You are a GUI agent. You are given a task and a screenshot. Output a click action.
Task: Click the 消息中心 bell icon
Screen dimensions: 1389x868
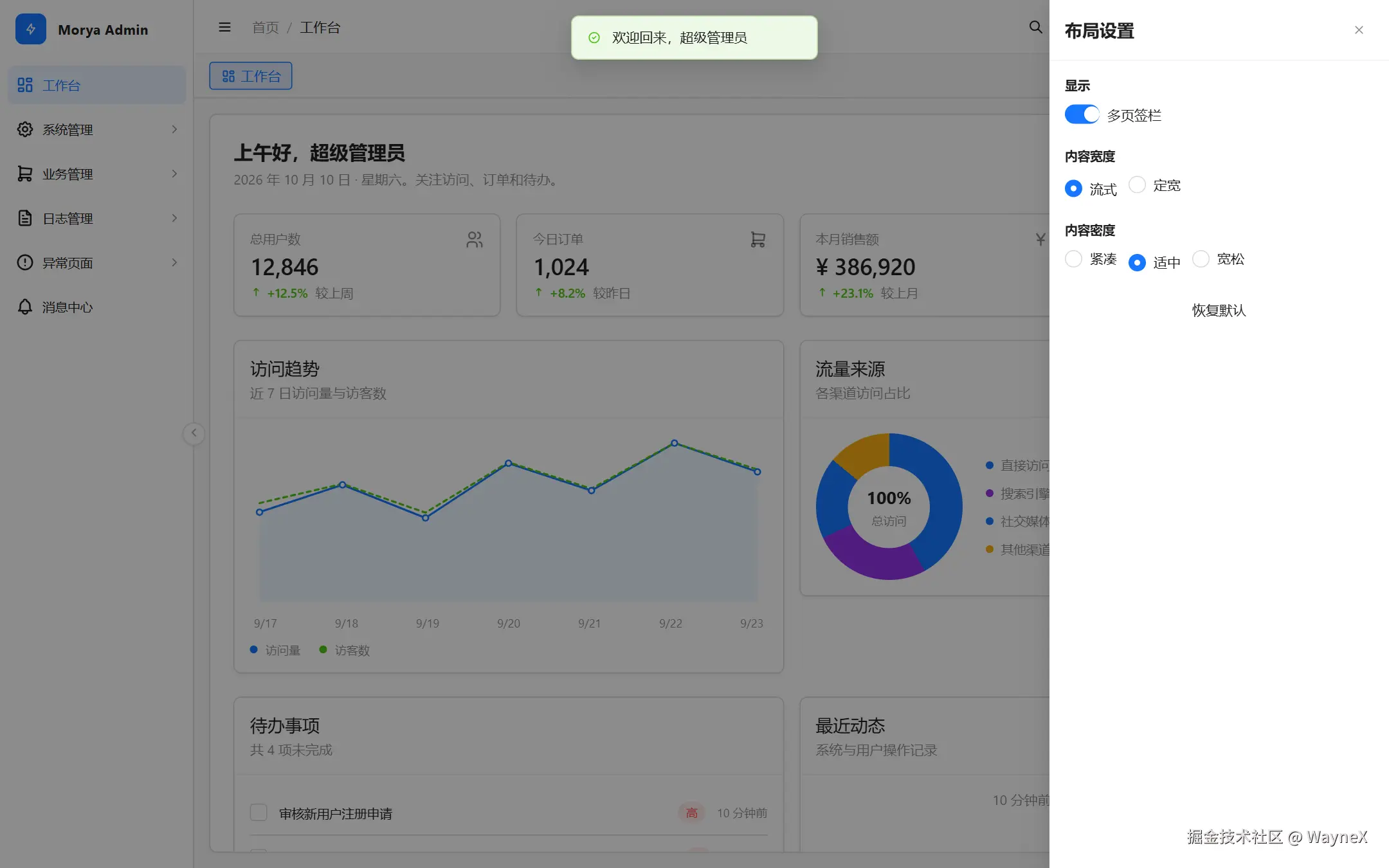pyautogui.click(x=25, y=307)
